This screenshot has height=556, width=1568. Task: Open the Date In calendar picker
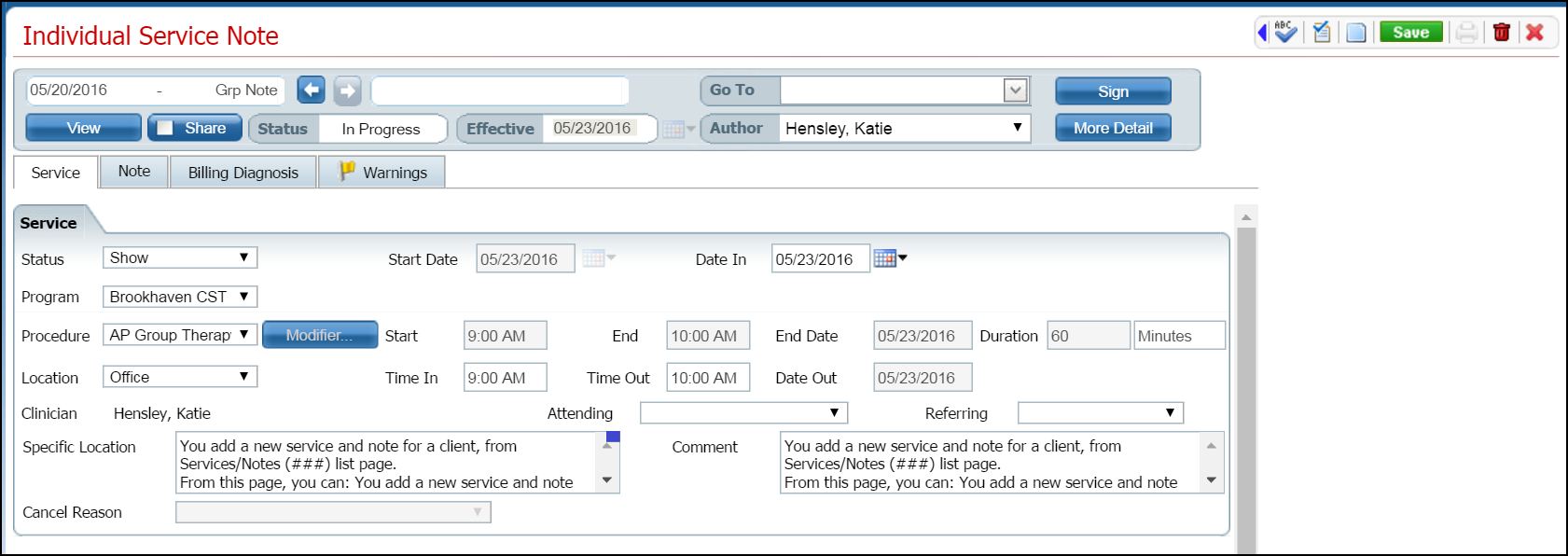click(889, 258)
